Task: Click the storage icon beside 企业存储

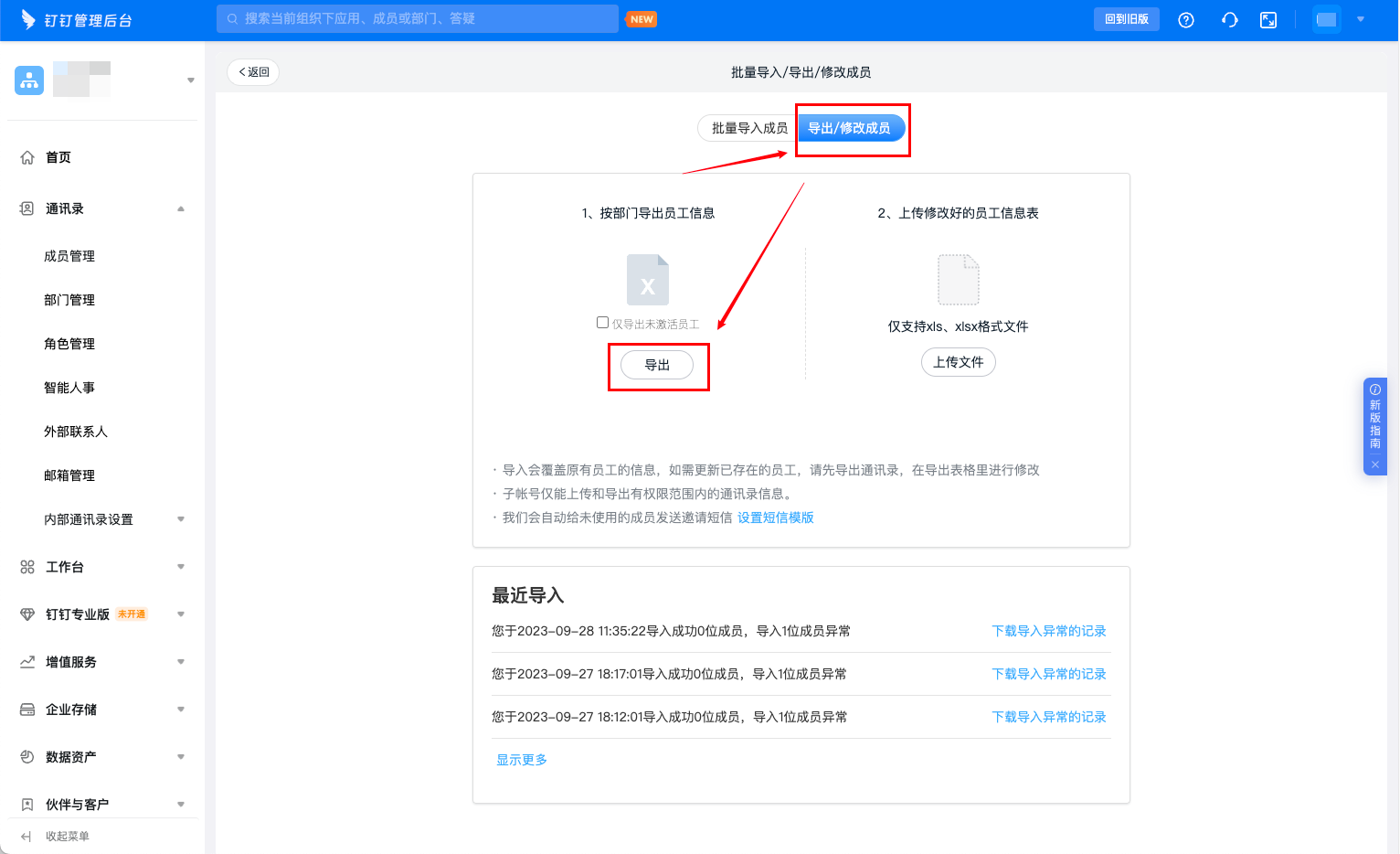Action: tap(27, 710)
